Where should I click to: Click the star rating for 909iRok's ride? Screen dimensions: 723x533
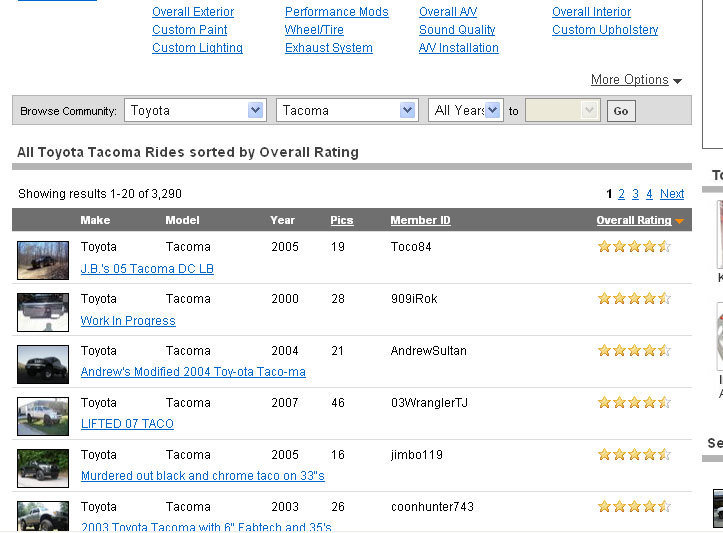click(634, 299)
